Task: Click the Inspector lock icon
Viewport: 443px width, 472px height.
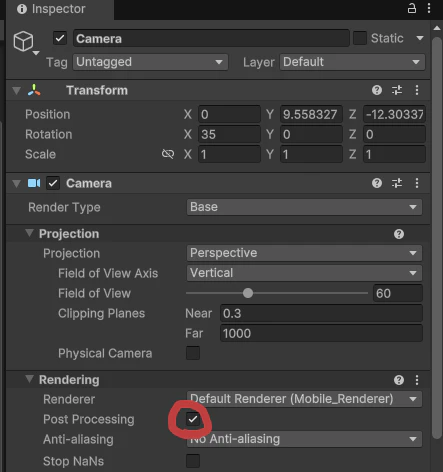Action: (x=412, y=8)
